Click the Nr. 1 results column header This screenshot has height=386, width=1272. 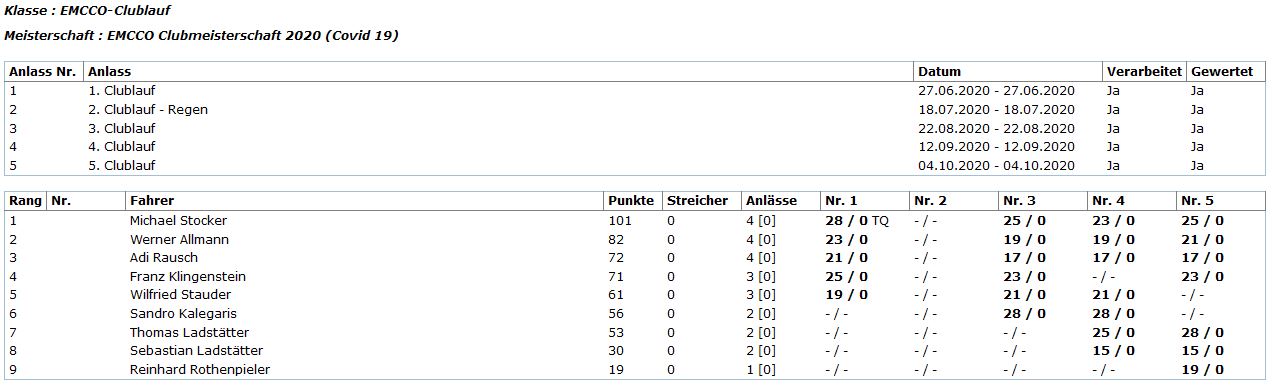click(x=840, y=201)
